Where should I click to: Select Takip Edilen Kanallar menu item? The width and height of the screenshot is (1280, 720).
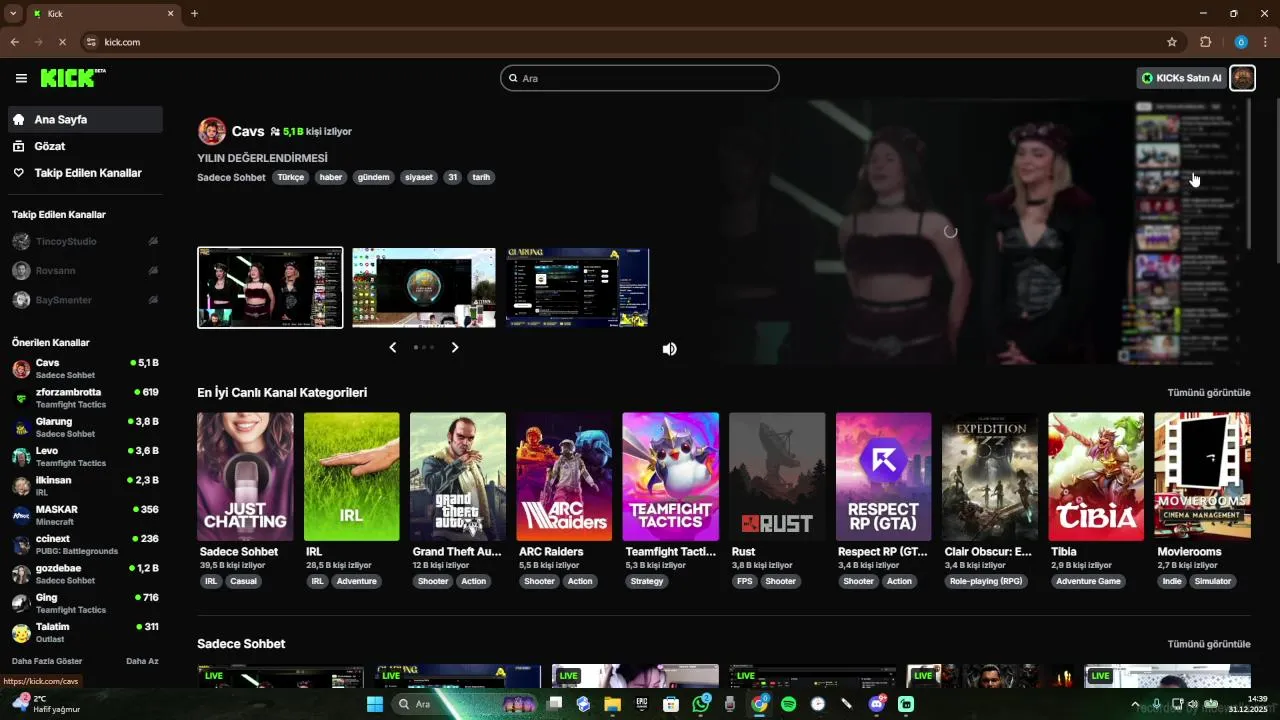pyautogui.click(x=85, y=173)
